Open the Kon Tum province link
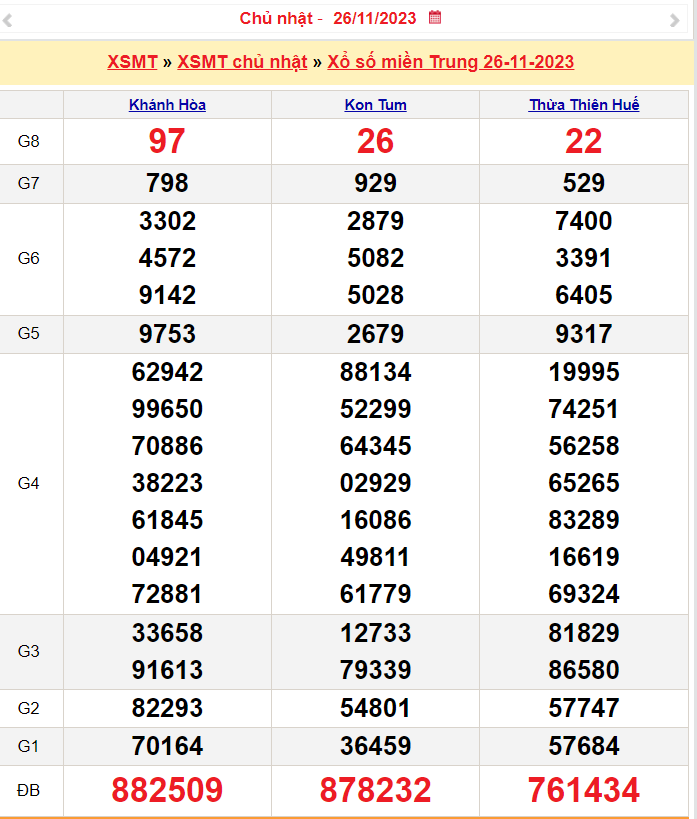 click(x=375, y=105)
